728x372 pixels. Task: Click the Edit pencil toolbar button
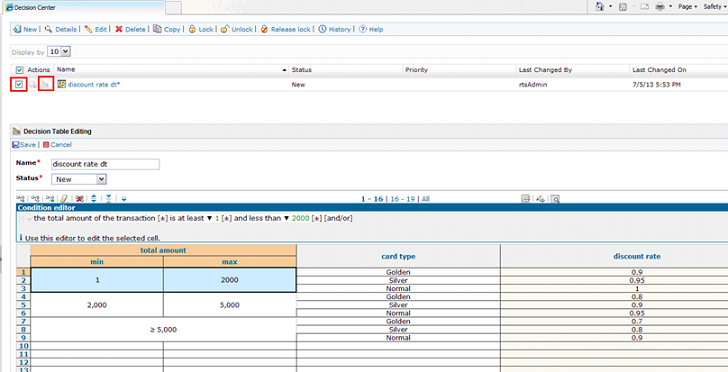click(x=96, y=29)
